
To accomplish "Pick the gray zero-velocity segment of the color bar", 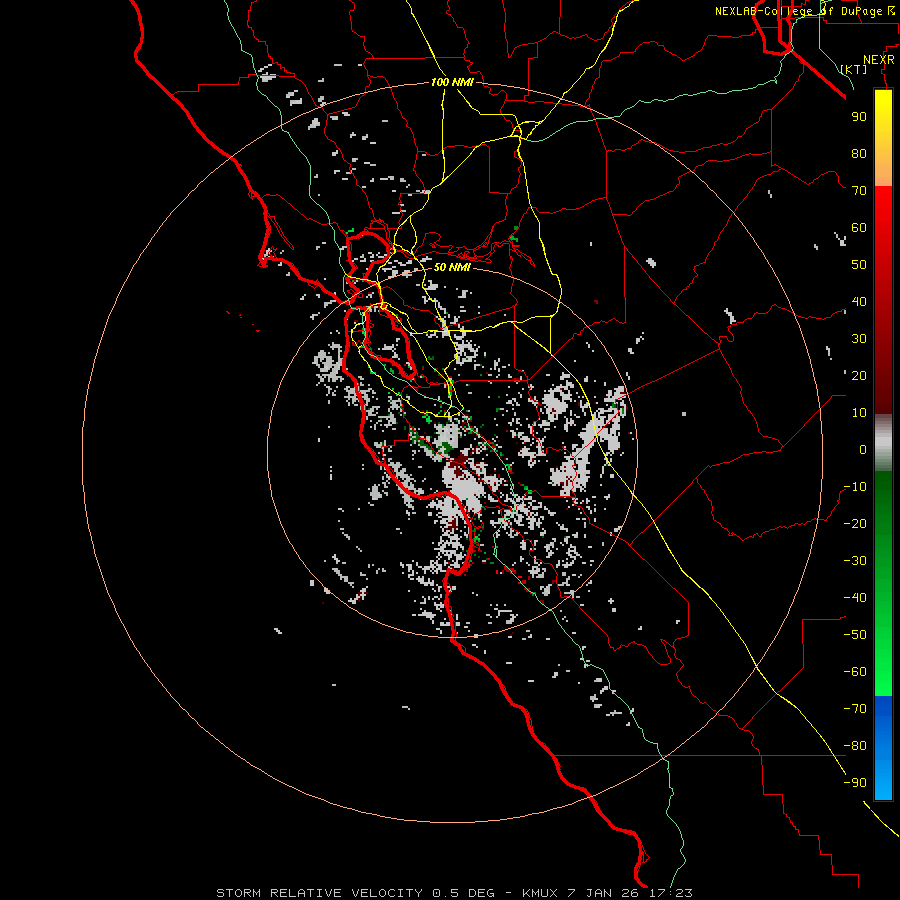I will [883, 443].
